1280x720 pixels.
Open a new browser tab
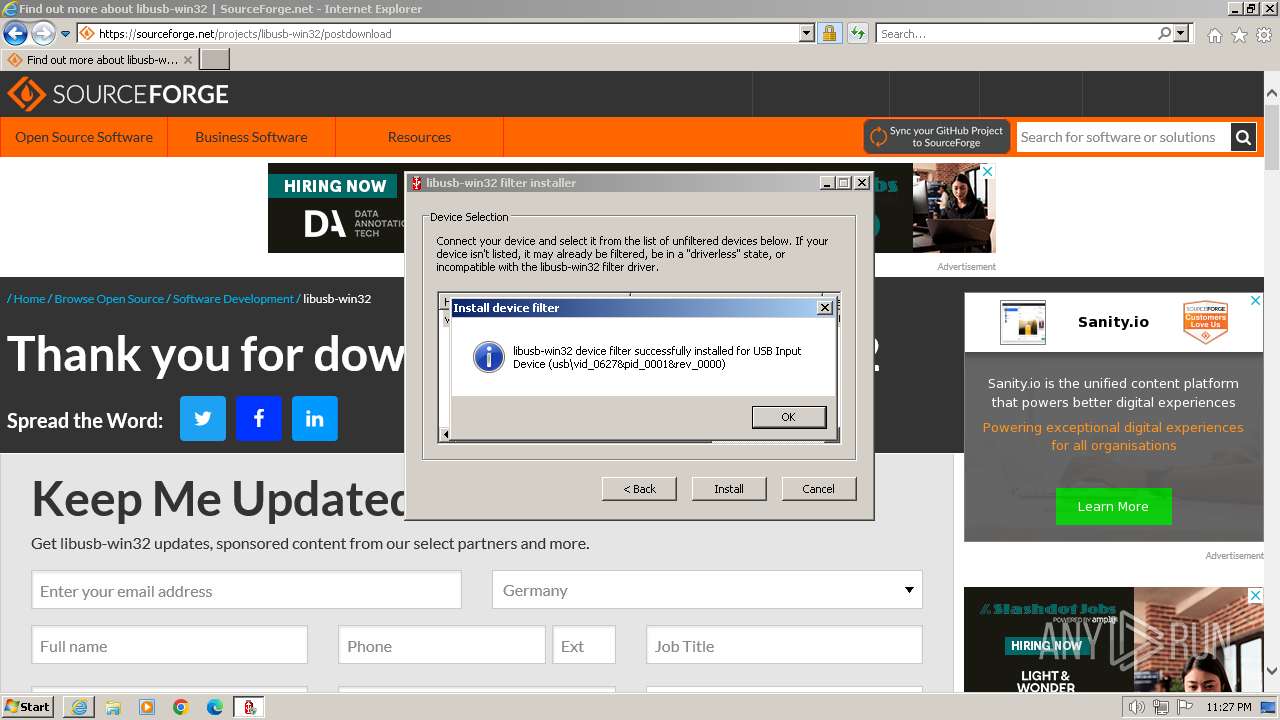tap(215, 60)
